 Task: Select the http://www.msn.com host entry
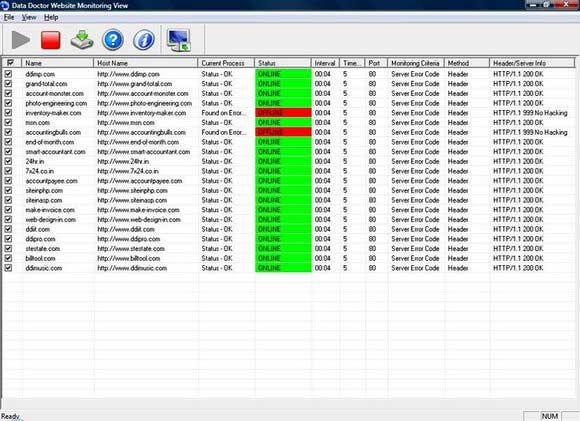point(126,122)
